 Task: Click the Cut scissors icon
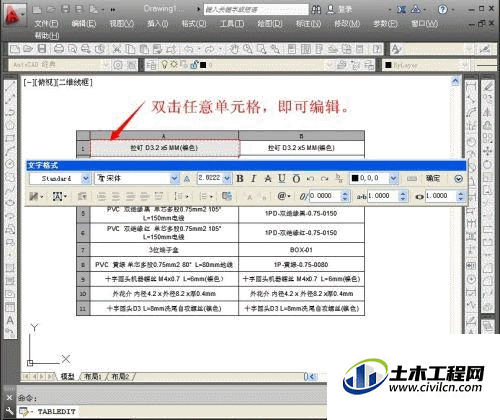click(116, 49)
